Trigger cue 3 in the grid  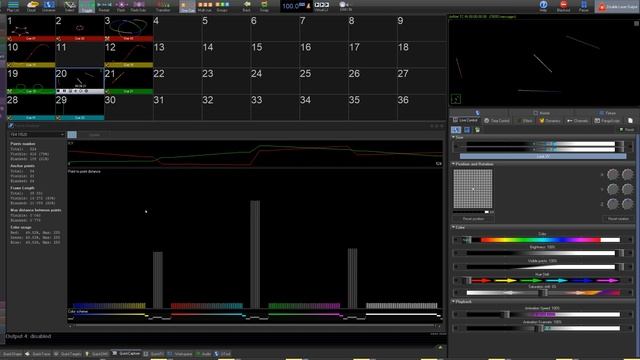129,28
